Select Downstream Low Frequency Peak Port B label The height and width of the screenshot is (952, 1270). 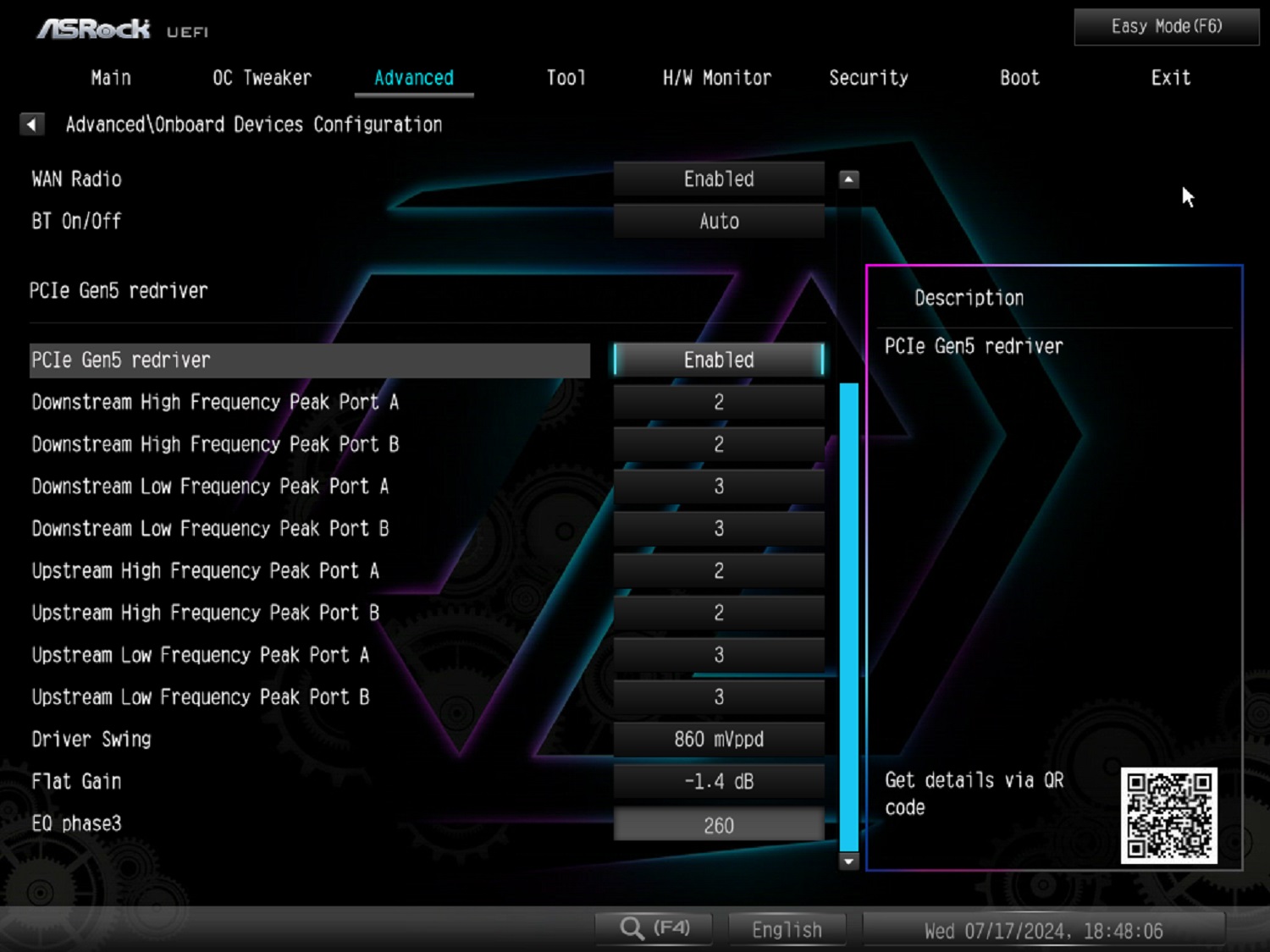pos(210,529)
